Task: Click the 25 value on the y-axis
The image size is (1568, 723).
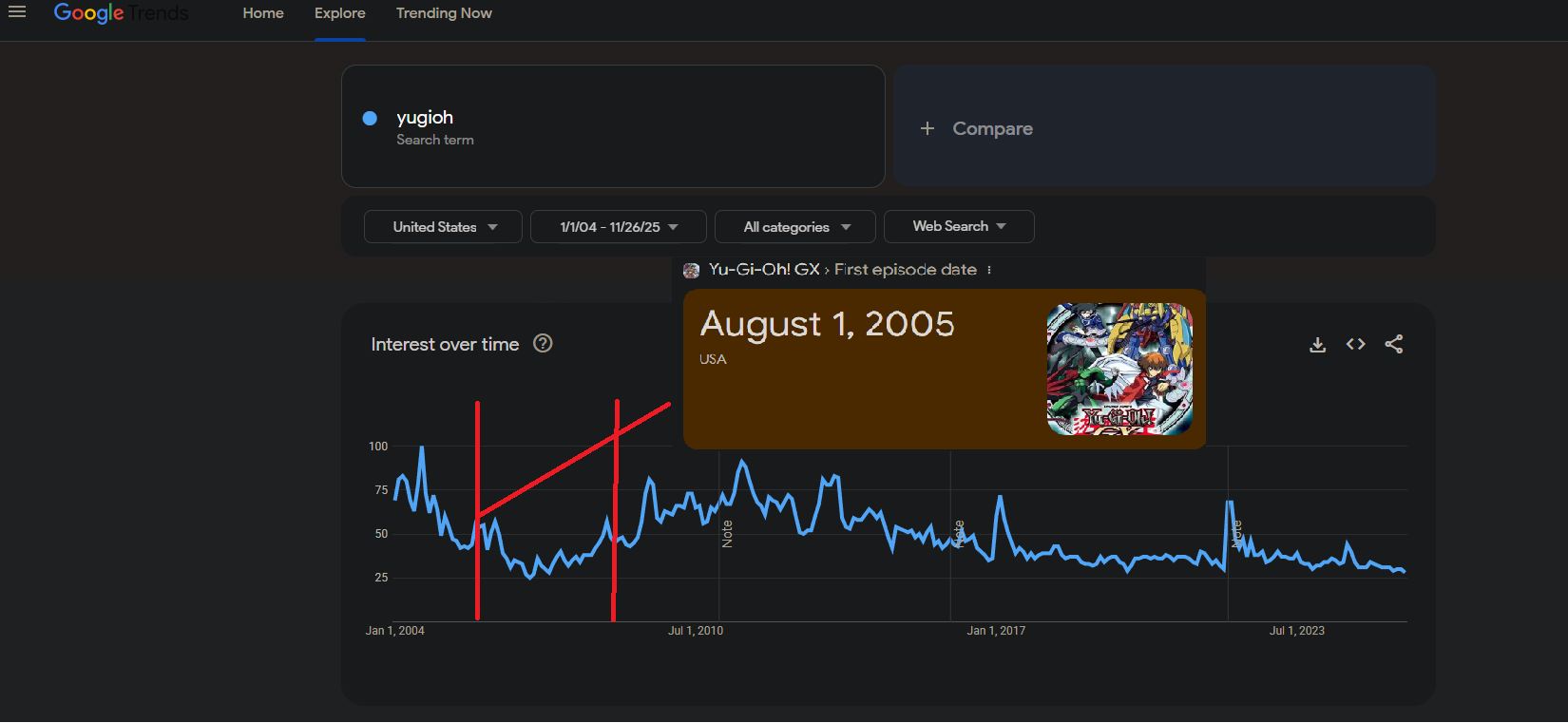Action: point(381,578)
